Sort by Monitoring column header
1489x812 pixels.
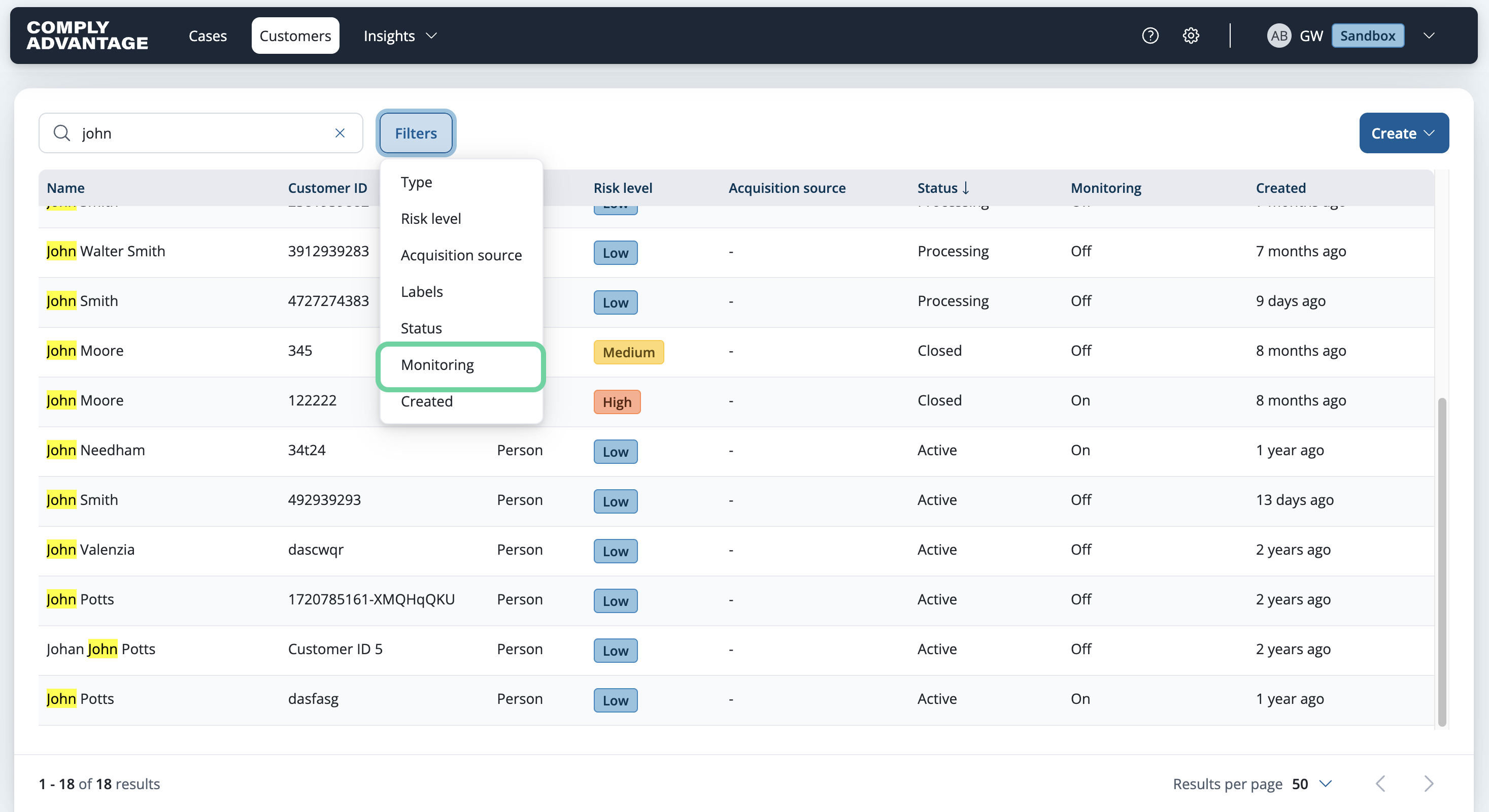pyautogui.click(x=1106, y=188)
